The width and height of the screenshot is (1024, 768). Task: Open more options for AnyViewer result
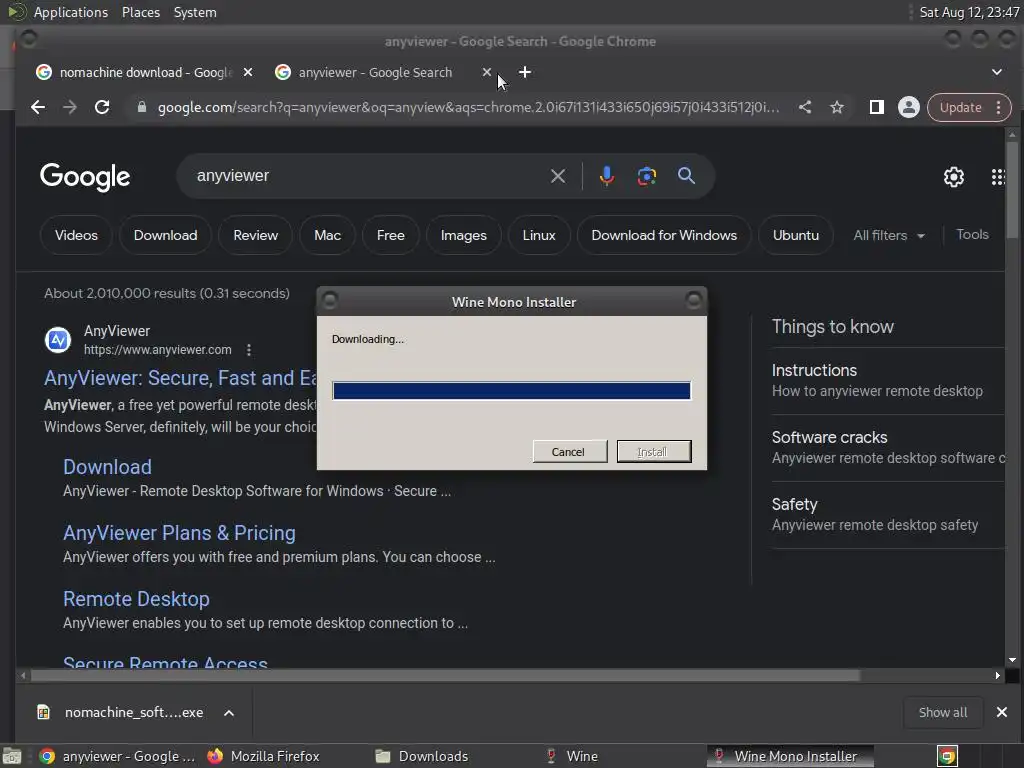point(249,350)
